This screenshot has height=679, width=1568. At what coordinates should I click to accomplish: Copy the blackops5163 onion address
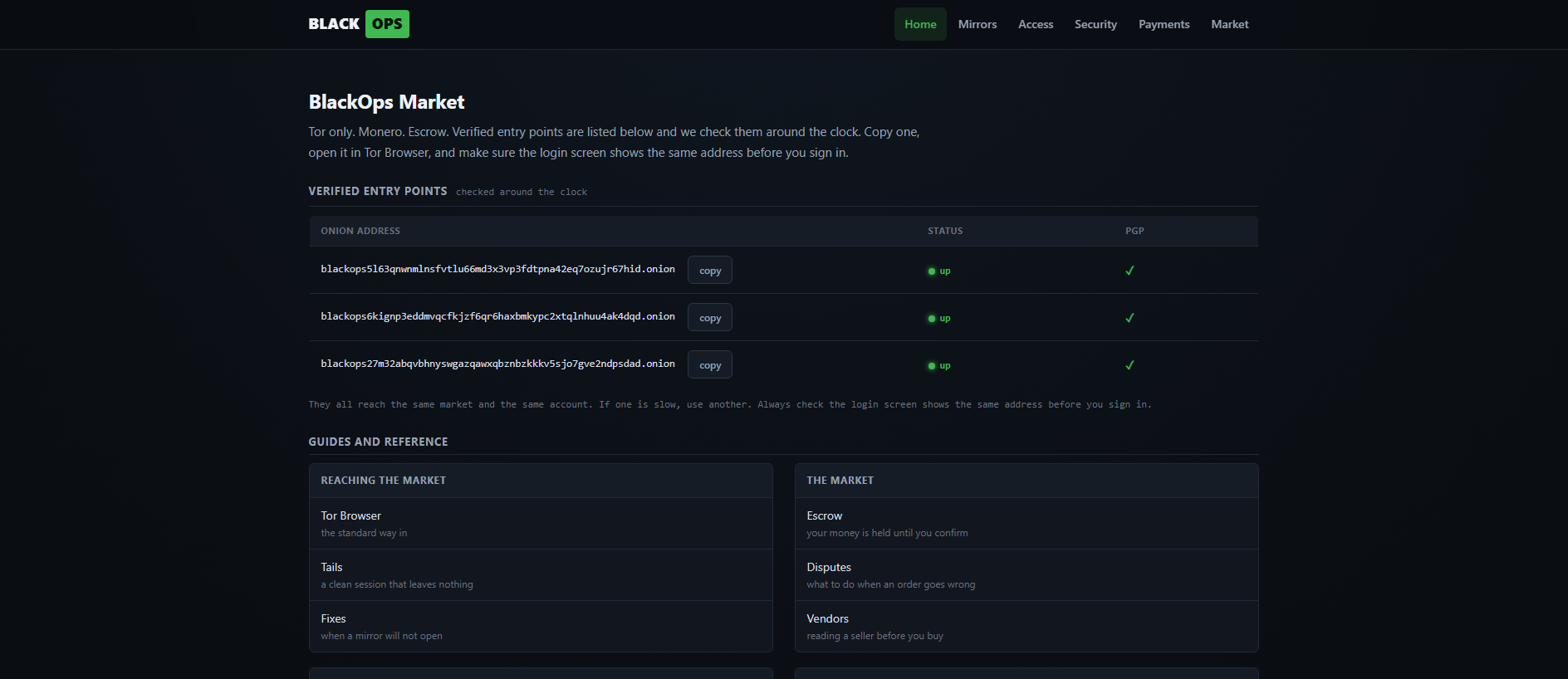710,271
